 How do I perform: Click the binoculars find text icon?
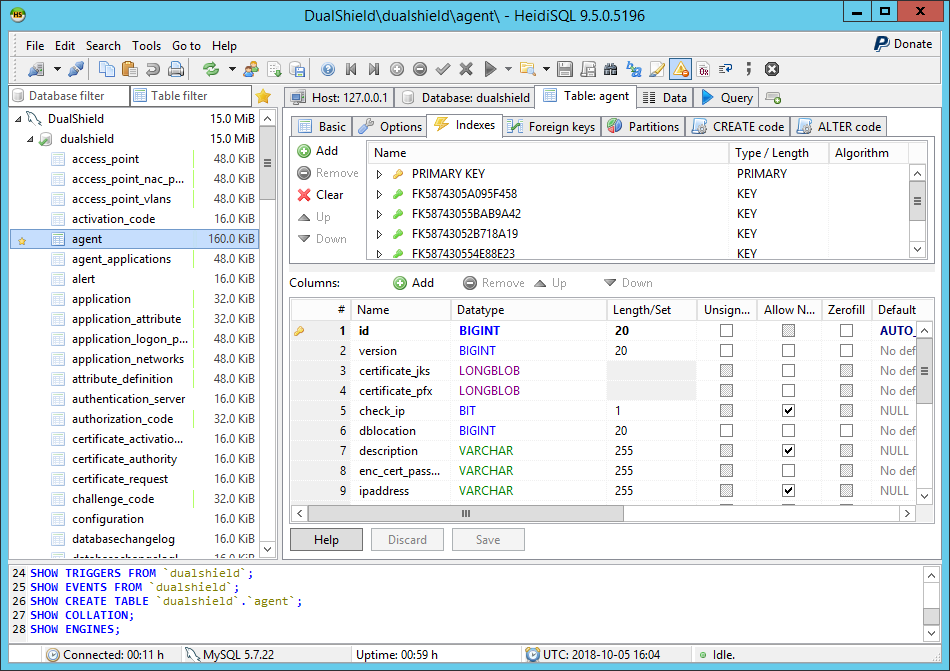pos(611,69)
